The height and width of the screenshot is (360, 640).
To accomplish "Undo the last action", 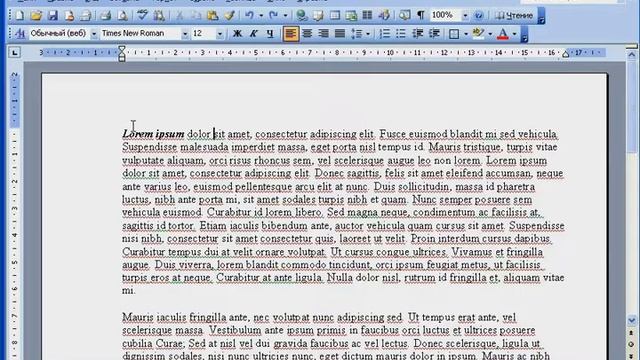I will 249,16.
